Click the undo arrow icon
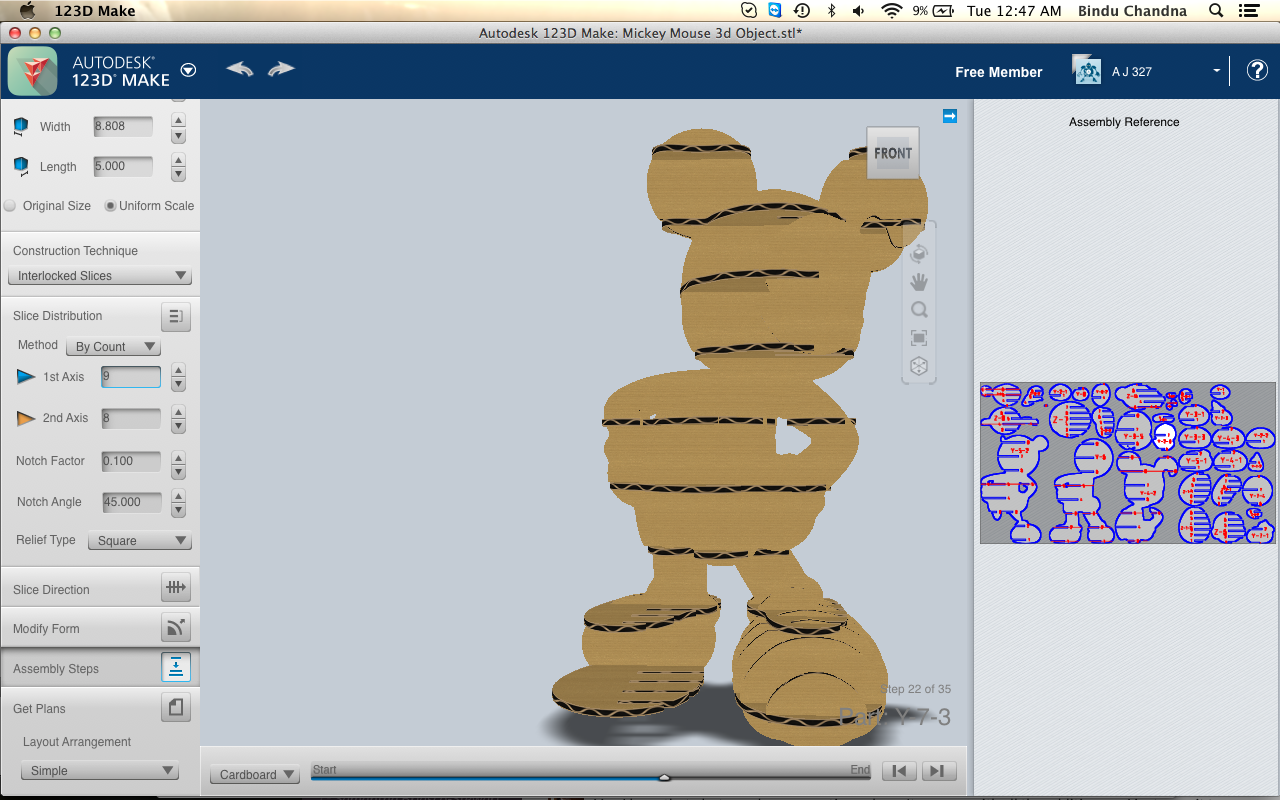Screen dimensions: 1280x800 240,69
